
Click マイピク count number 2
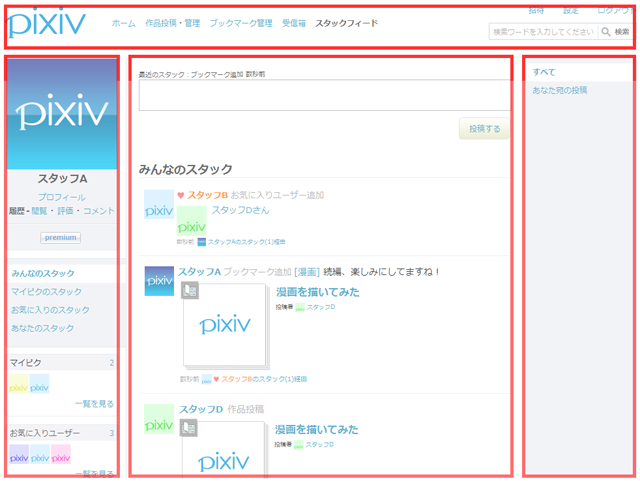[111, 363]
